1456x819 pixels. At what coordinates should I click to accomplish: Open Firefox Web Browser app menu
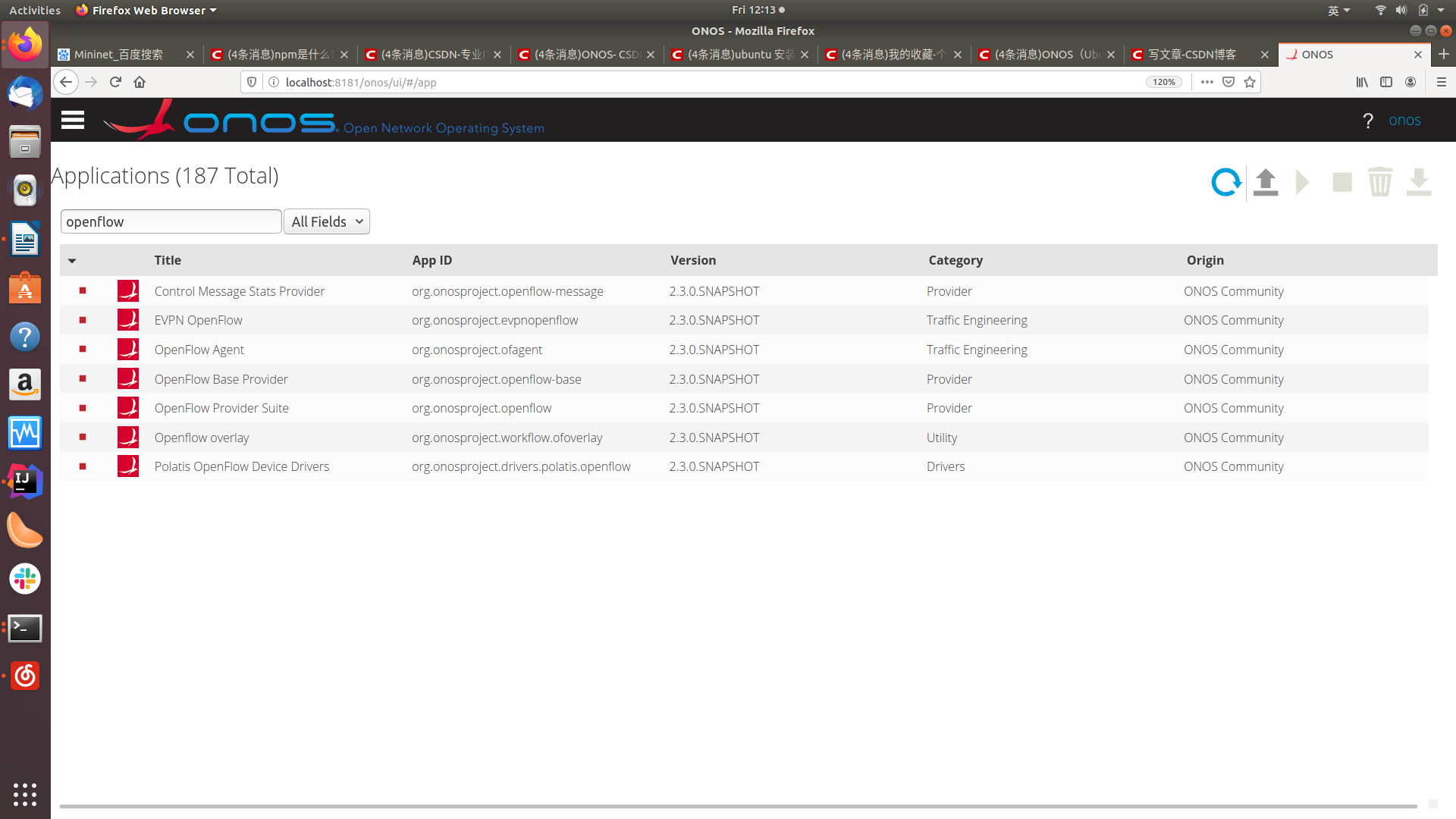[147, 10]
